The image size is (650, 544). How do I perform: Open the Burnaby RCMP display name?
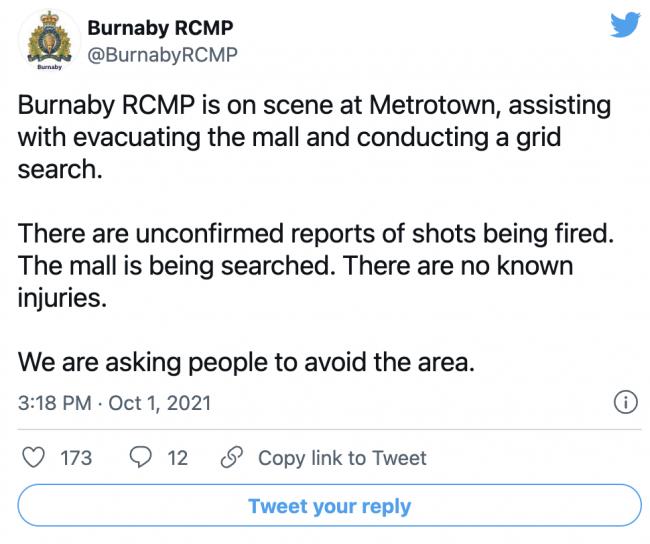[x=160, y=28]
